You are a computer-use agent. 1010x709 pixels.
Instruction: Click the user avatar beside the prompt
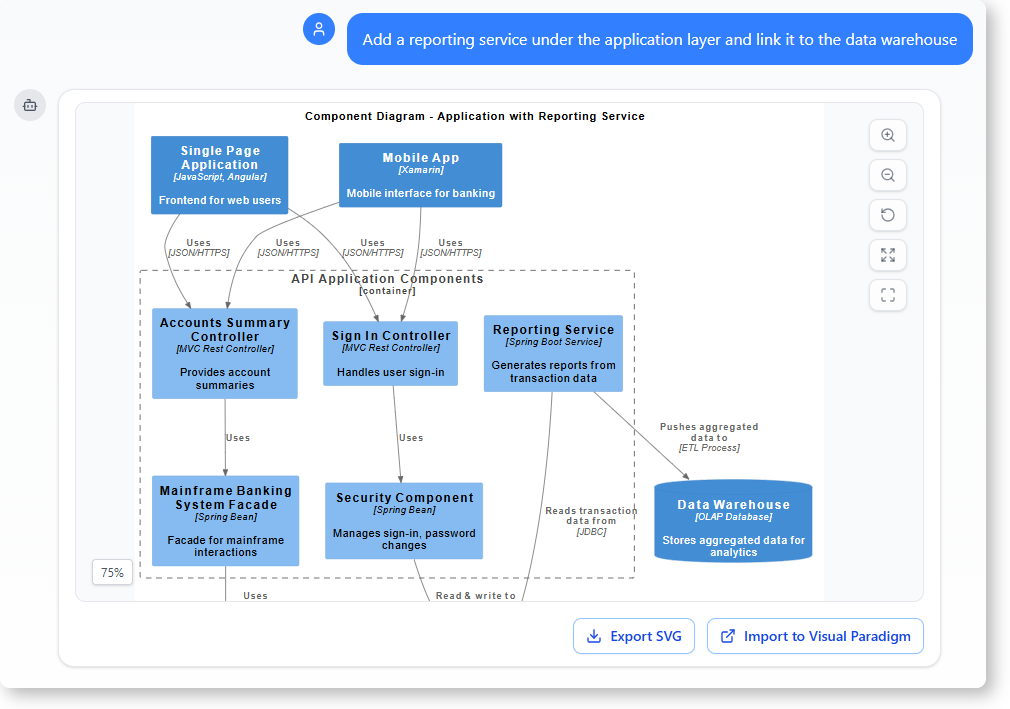coord(319,29)
